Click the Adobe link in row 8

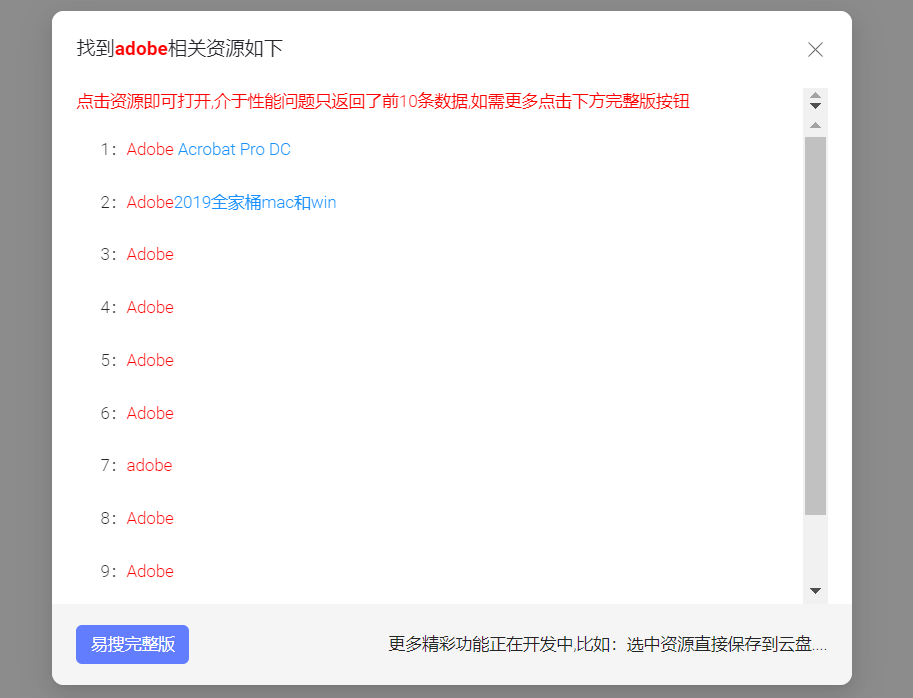(150, 519)
